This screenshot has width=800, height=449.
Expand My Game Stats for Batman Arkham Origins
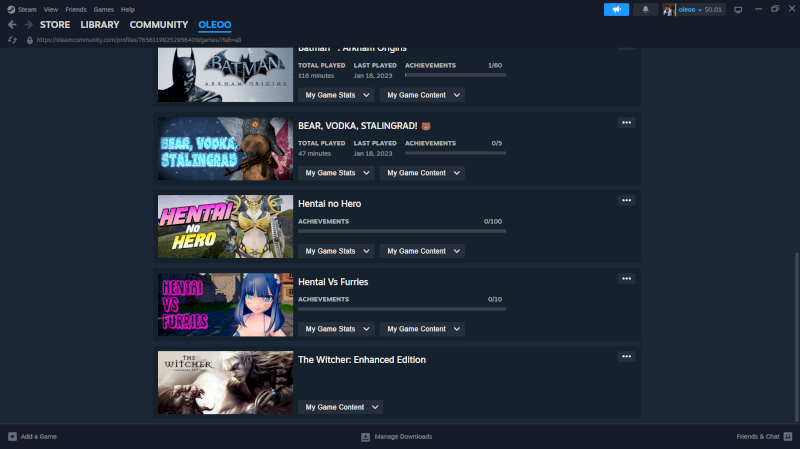coord(336,95)
